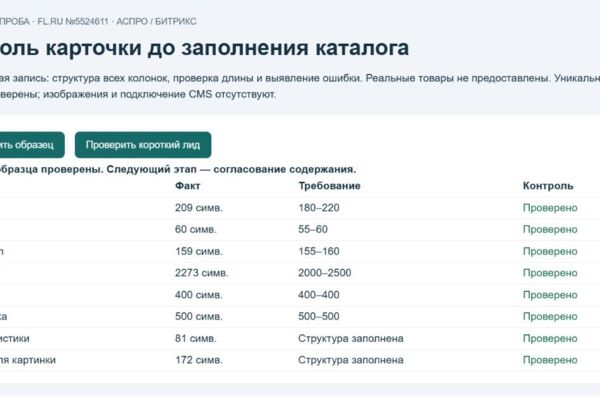Click 'Проверено' in the 172 симв. row
The image size is (600, 400).
click(x=550, y=360)
